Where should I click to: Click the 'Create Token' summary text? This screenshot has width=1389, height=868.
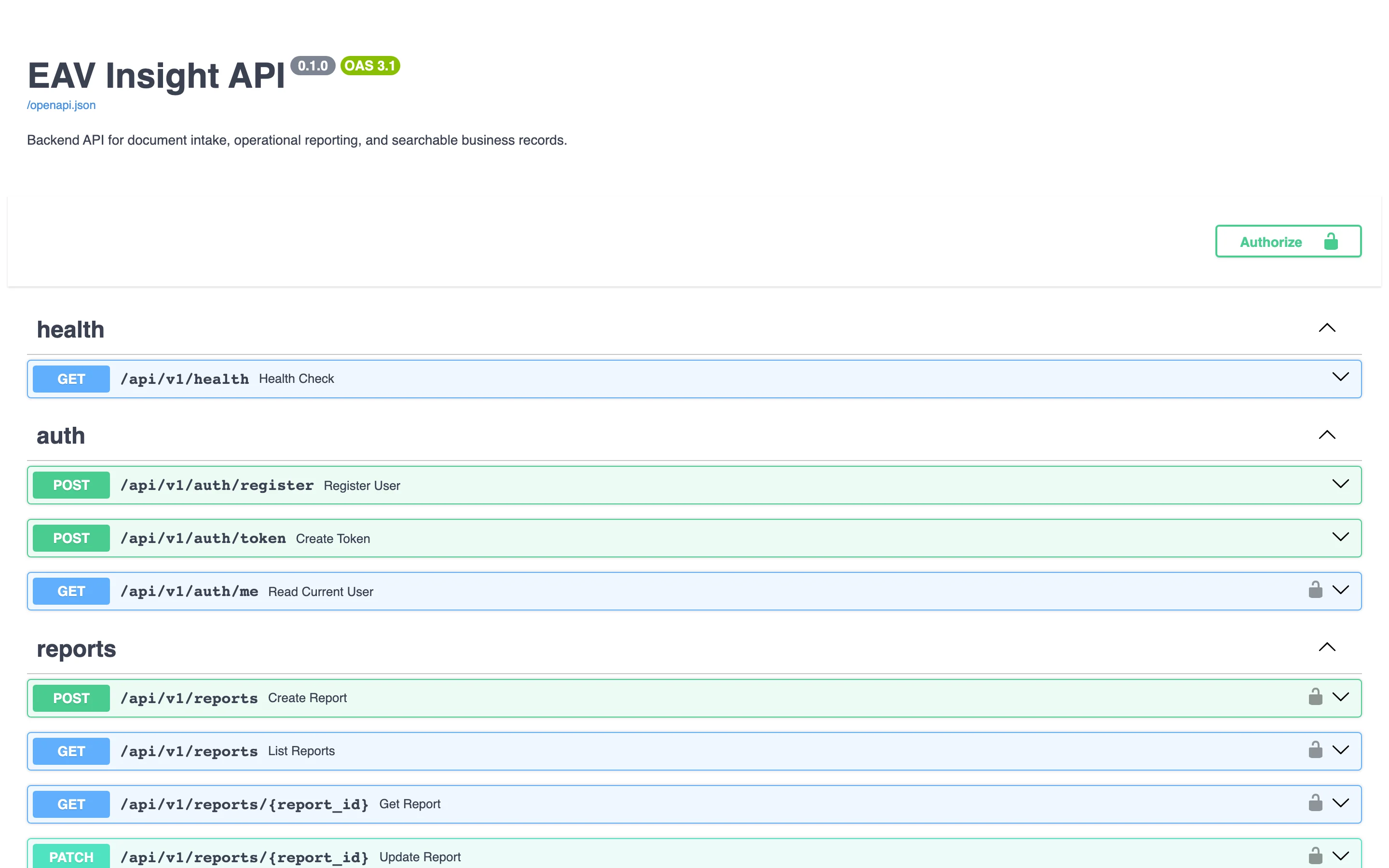(x=333, y=539)
